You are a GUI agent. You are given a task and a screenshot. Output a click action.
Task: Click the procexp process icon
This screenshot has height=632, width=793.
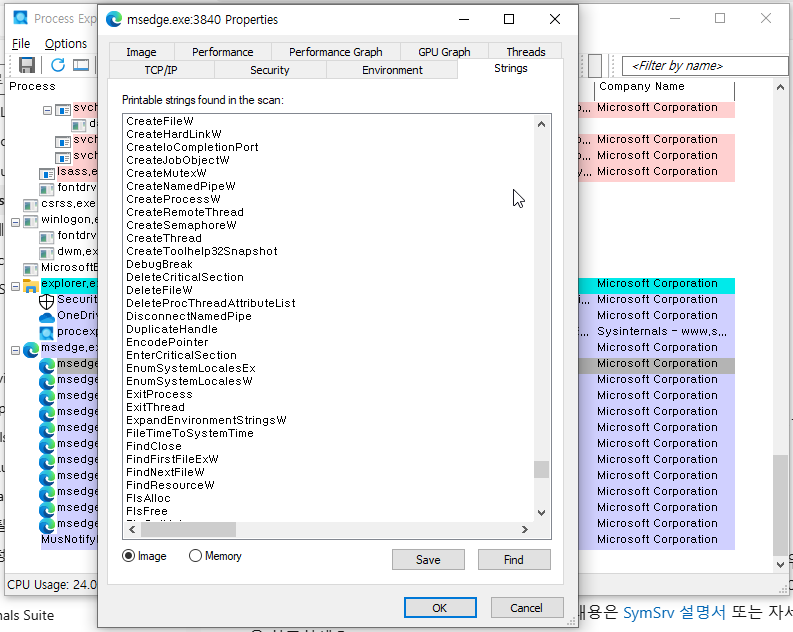[x=47, y=333]
